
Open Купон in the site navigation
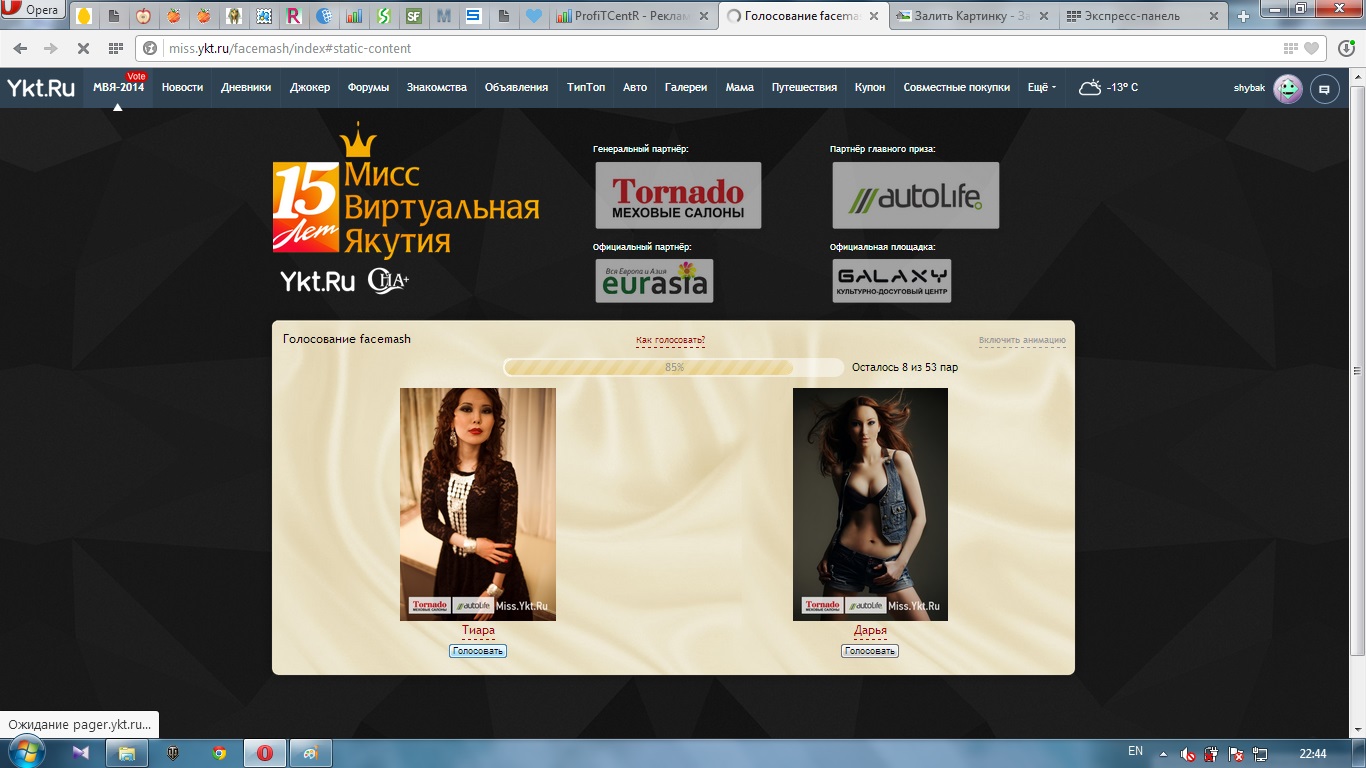point(870,88)
